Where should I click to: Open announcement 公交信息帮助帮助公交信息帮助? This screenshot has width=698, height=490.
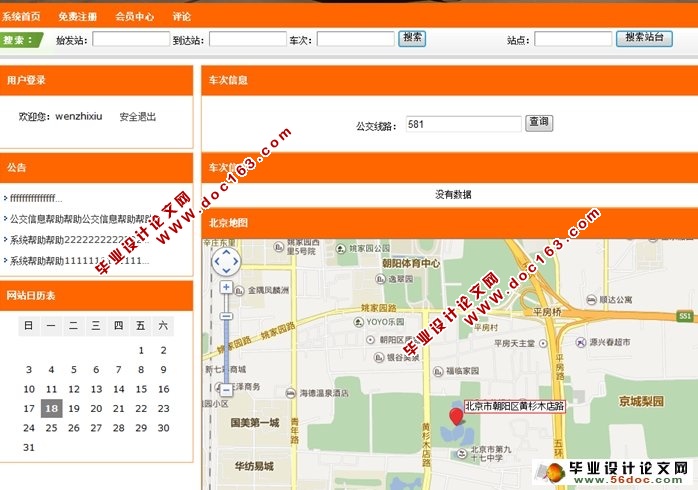[x=81, y=219]
